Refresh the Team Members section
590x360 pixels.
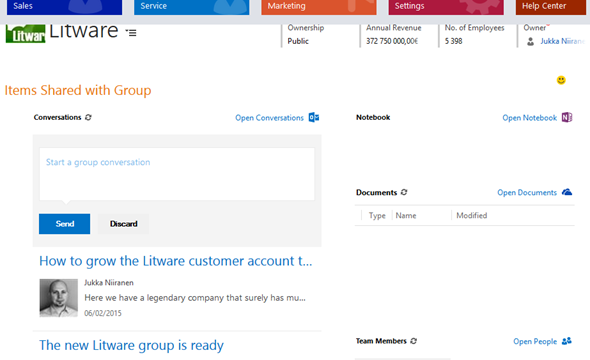point(414,341)
